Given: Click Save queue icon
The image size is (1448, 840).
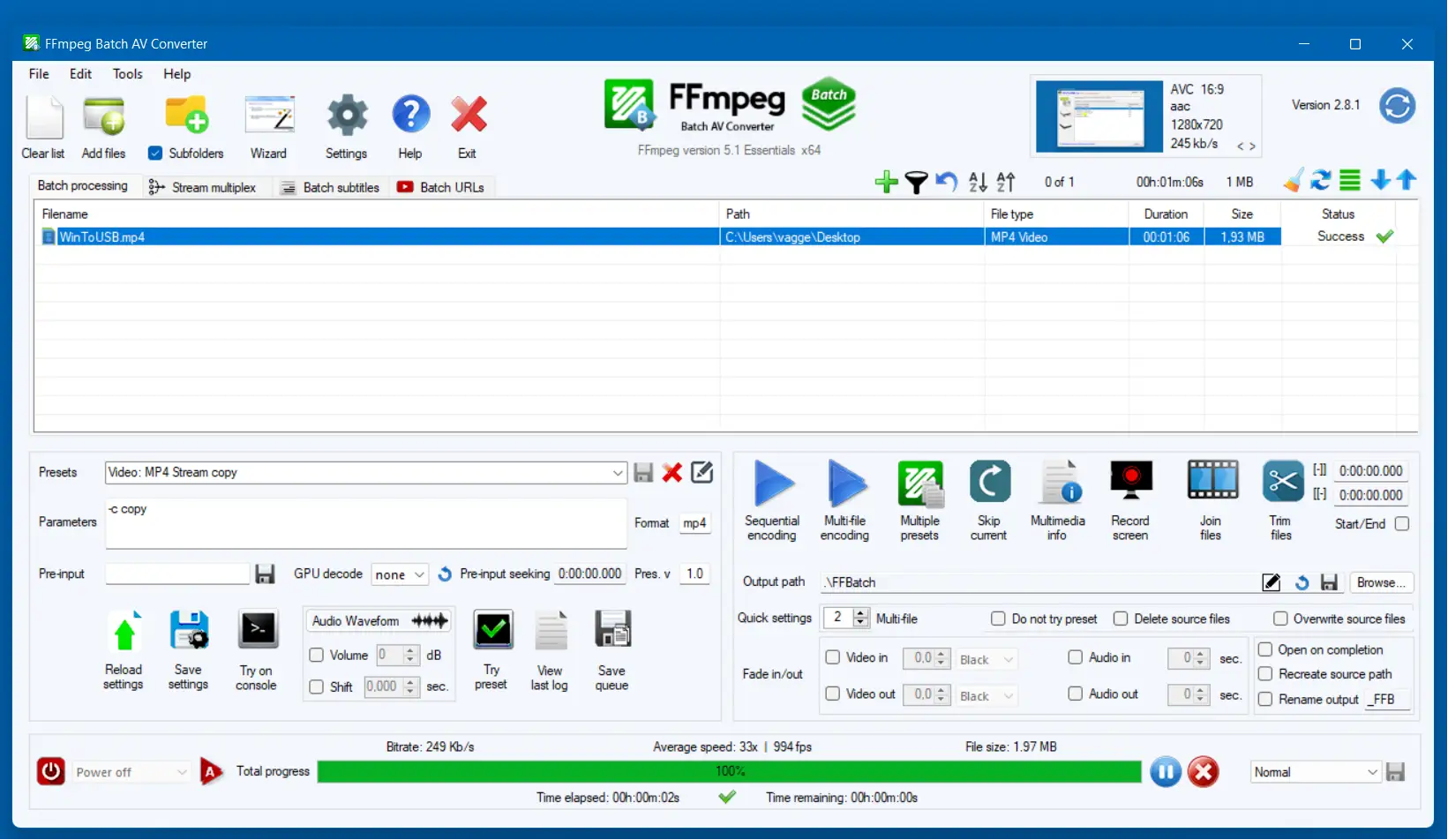Looking at the screenshot, I should (612, 631).
